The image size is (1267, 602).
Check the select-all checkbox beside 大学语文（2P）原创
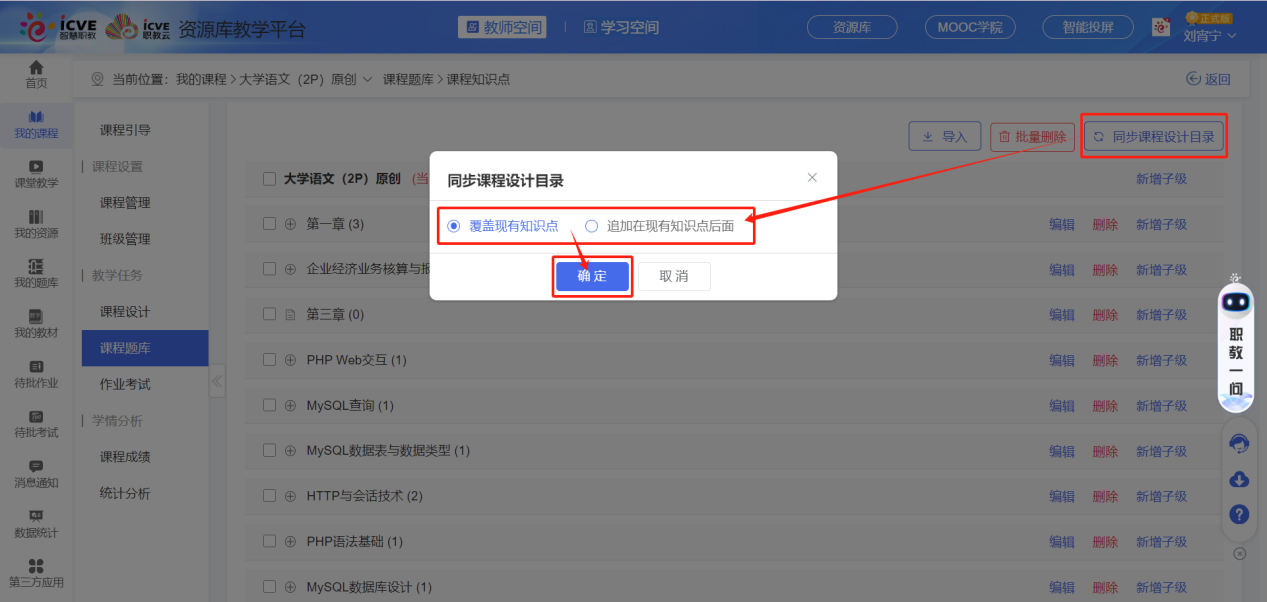pos(268,178)
